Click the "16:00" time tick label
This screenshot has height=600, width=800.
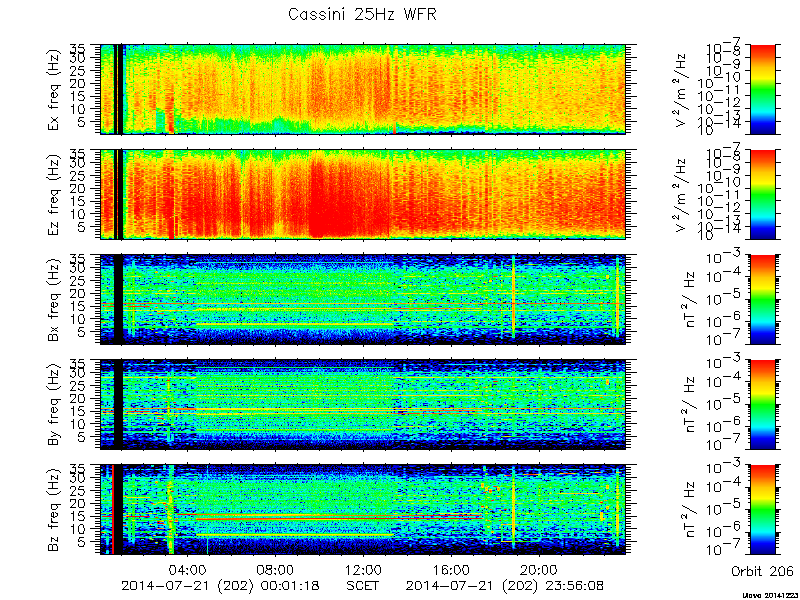pos(451,569)
